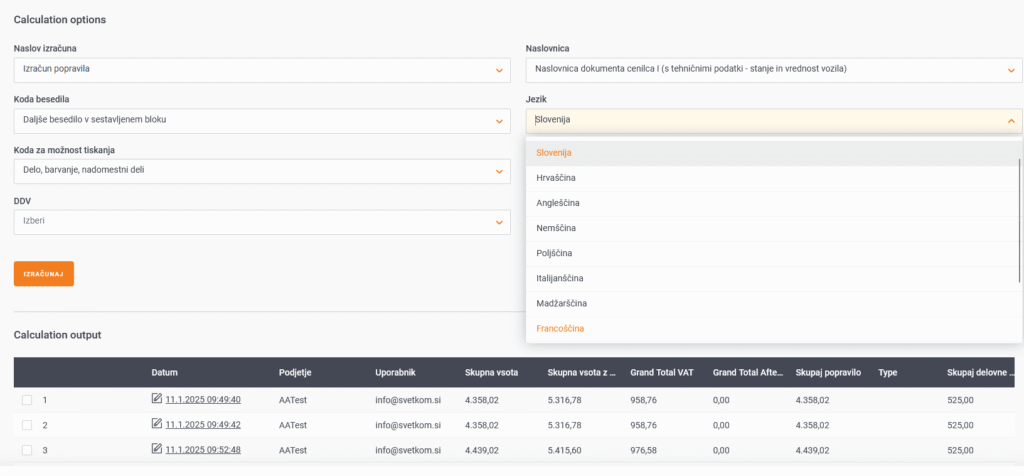Open the 11.1.2025 09:52:48 date link
This screenshot has width=1024, height=476.
click(203, 449)
